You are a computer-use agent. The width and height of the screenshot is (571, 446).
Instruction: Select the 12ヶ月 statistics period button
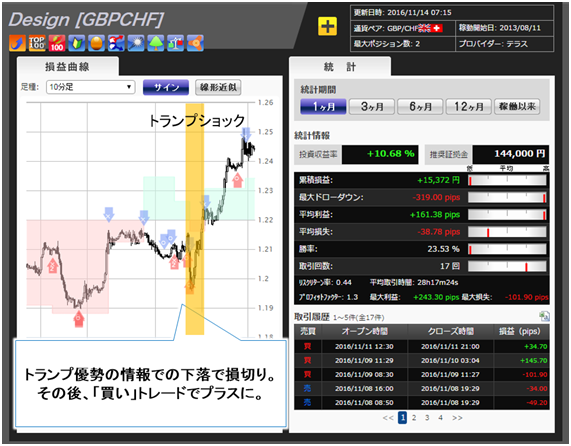468,107
